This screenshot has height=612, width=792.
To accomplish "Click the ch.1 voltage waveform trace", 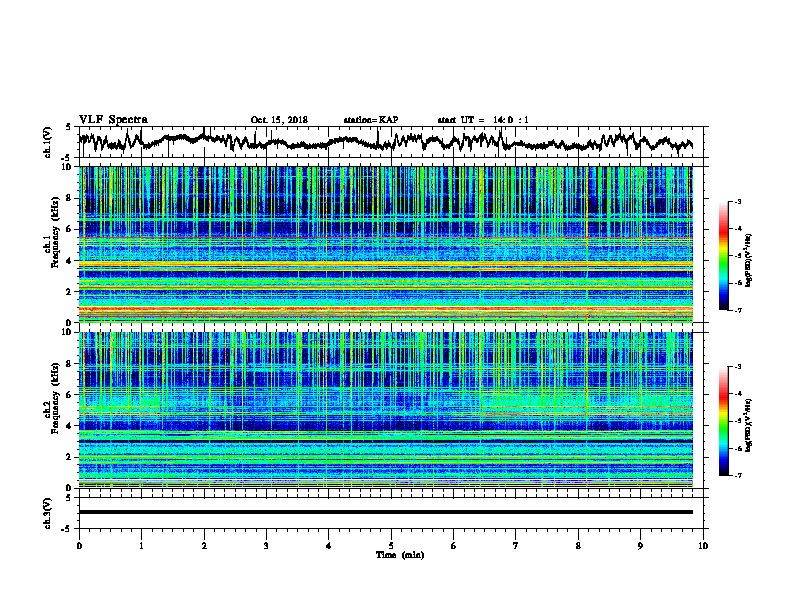I will [386, 141].
